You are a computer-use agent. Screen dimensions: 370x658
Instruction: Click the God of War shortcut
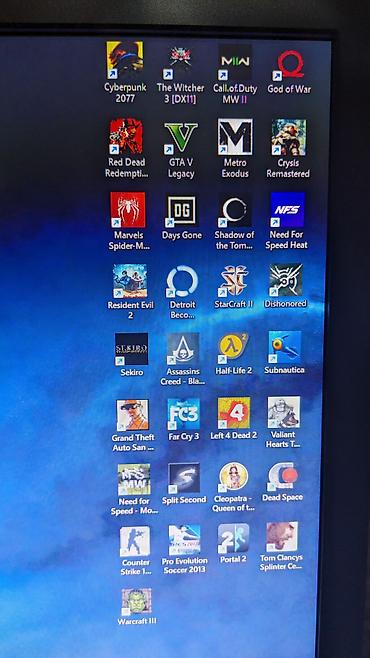tap(289, 64)
